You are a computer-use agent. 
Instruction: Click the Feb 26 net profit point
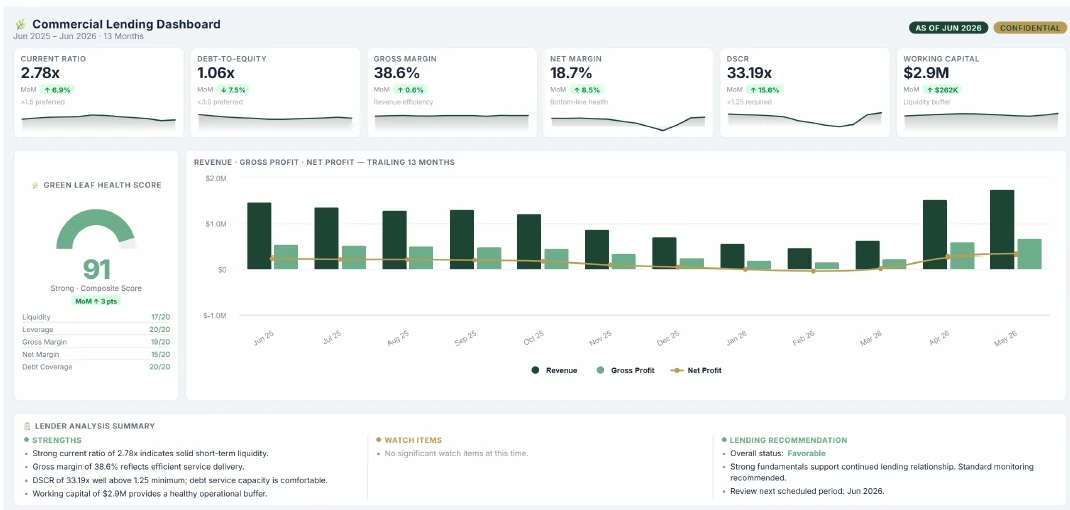pyautogui.click(x=813, y=271)
